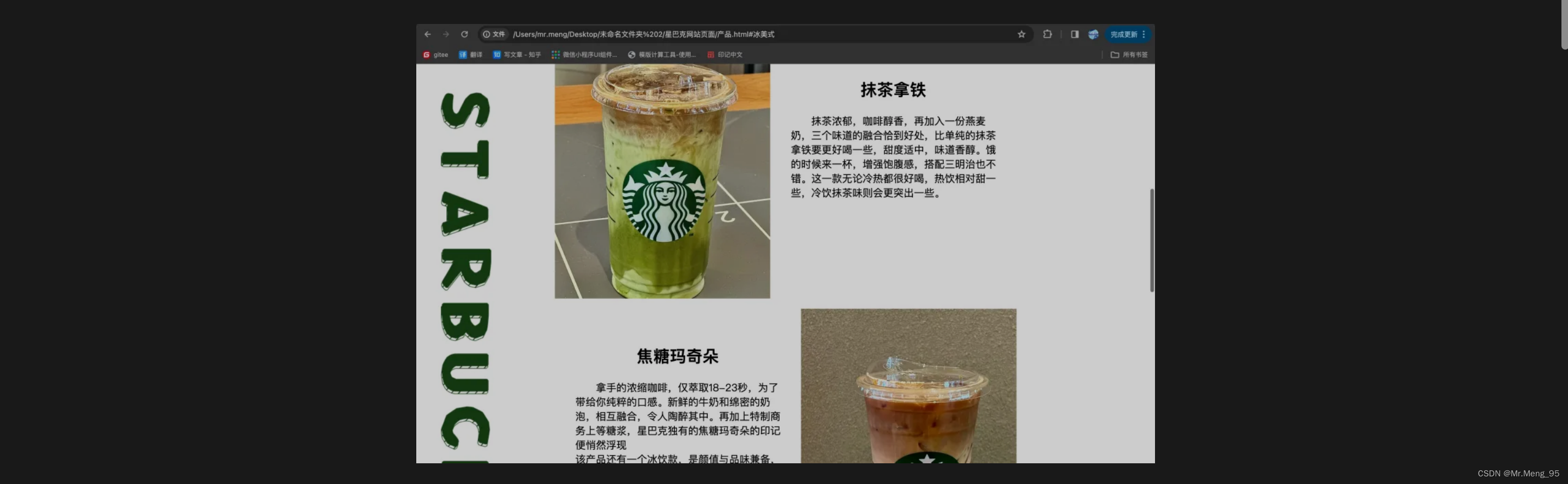Click the caramel macchiato product photo
The image size is (1568, 484).
pyautogui.click(x=908, y=386)
